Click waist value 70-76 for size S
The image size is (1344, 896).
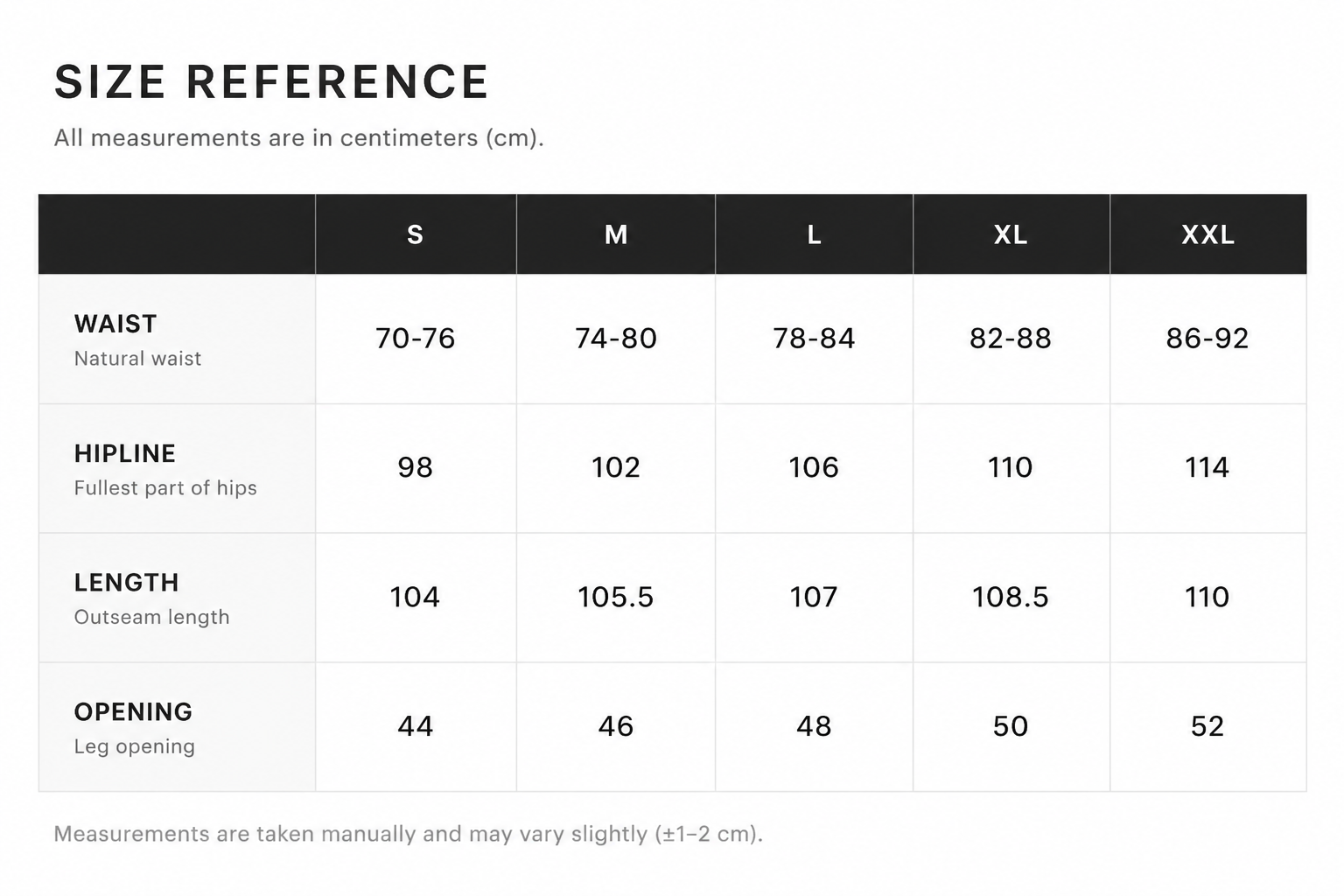(416, 339)
